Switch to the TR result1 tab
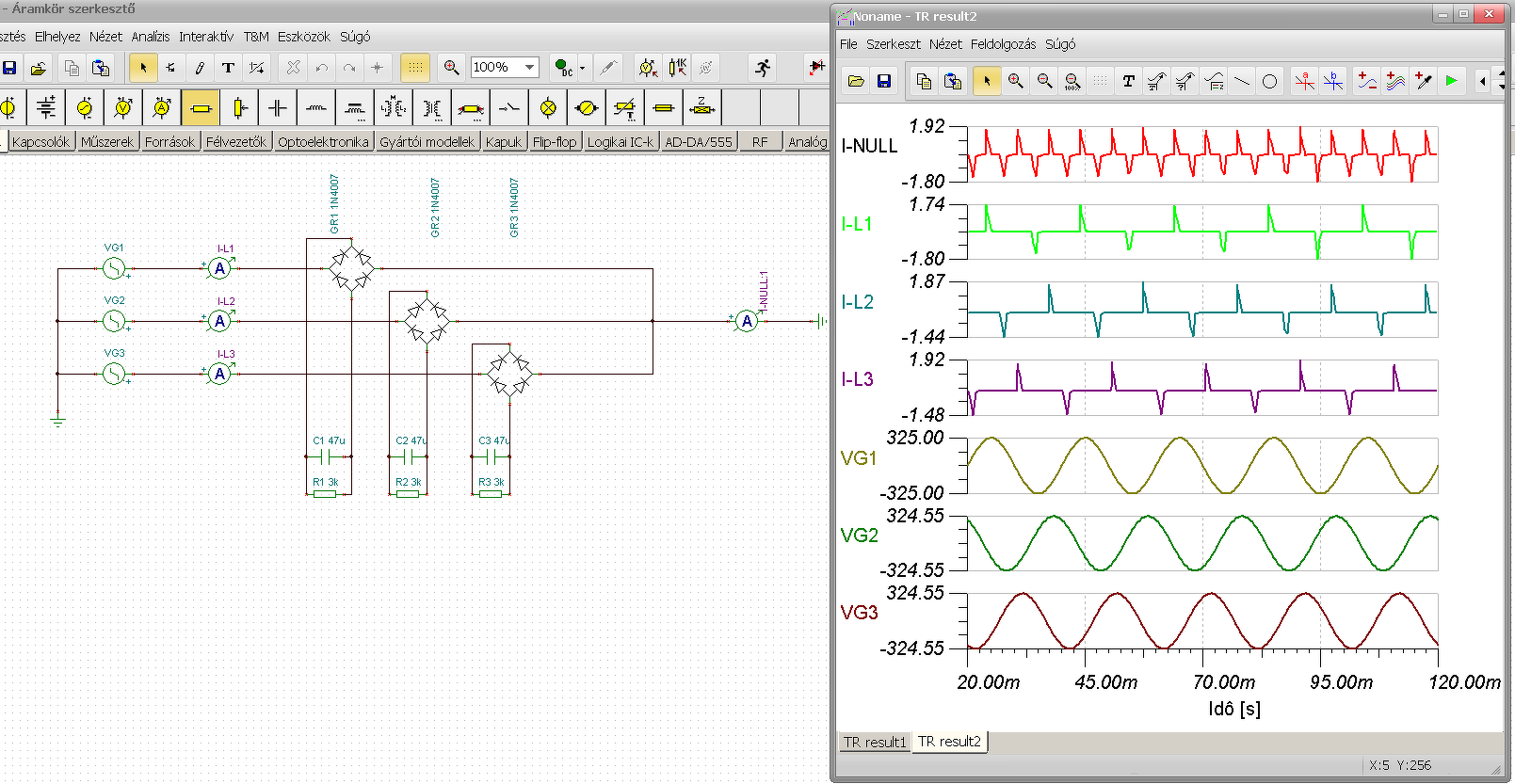This screenshot has width=1515, height=784. [874, 742]
